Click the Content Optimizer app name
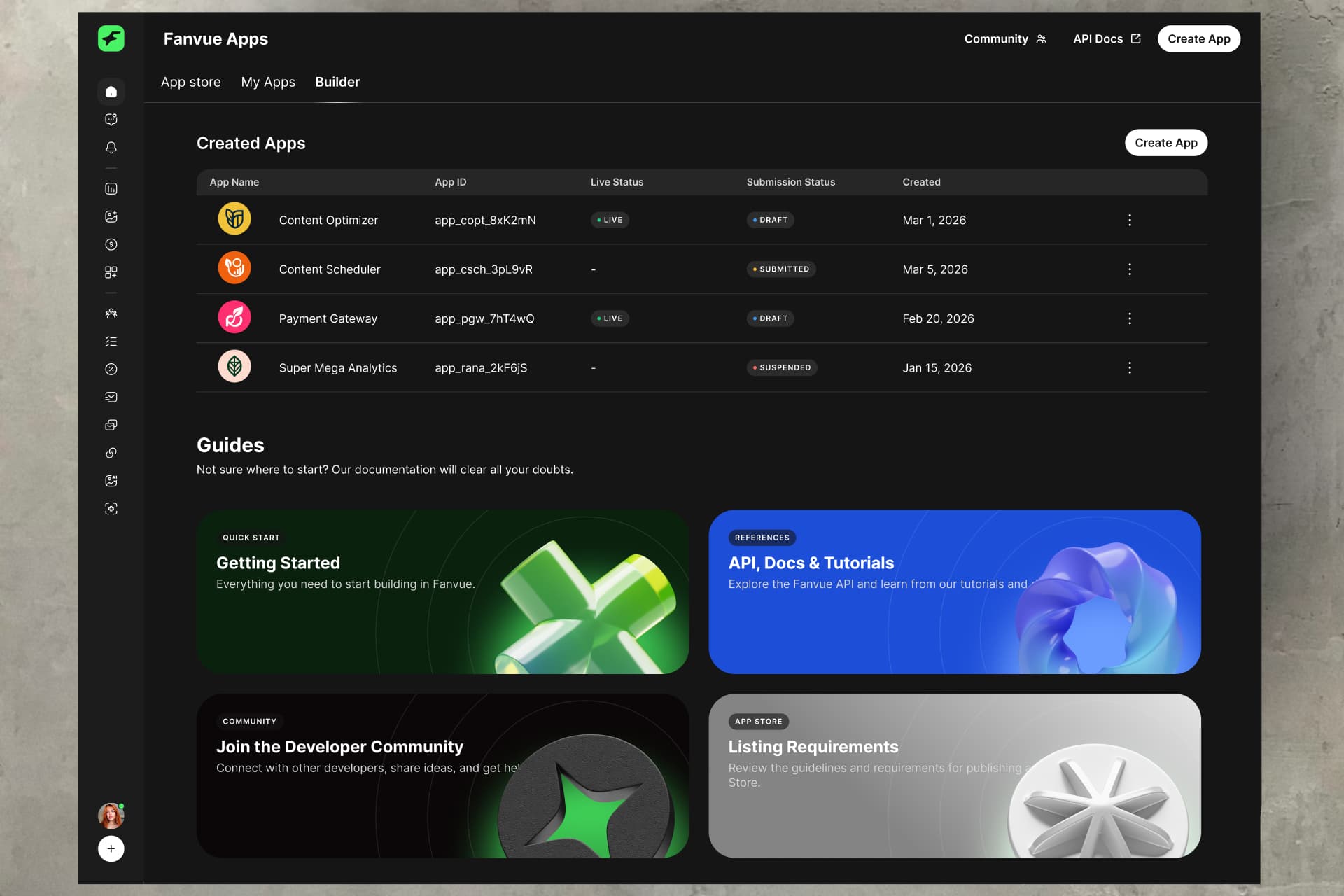Screen dimensions: 1344x896 tap(328, 220)
